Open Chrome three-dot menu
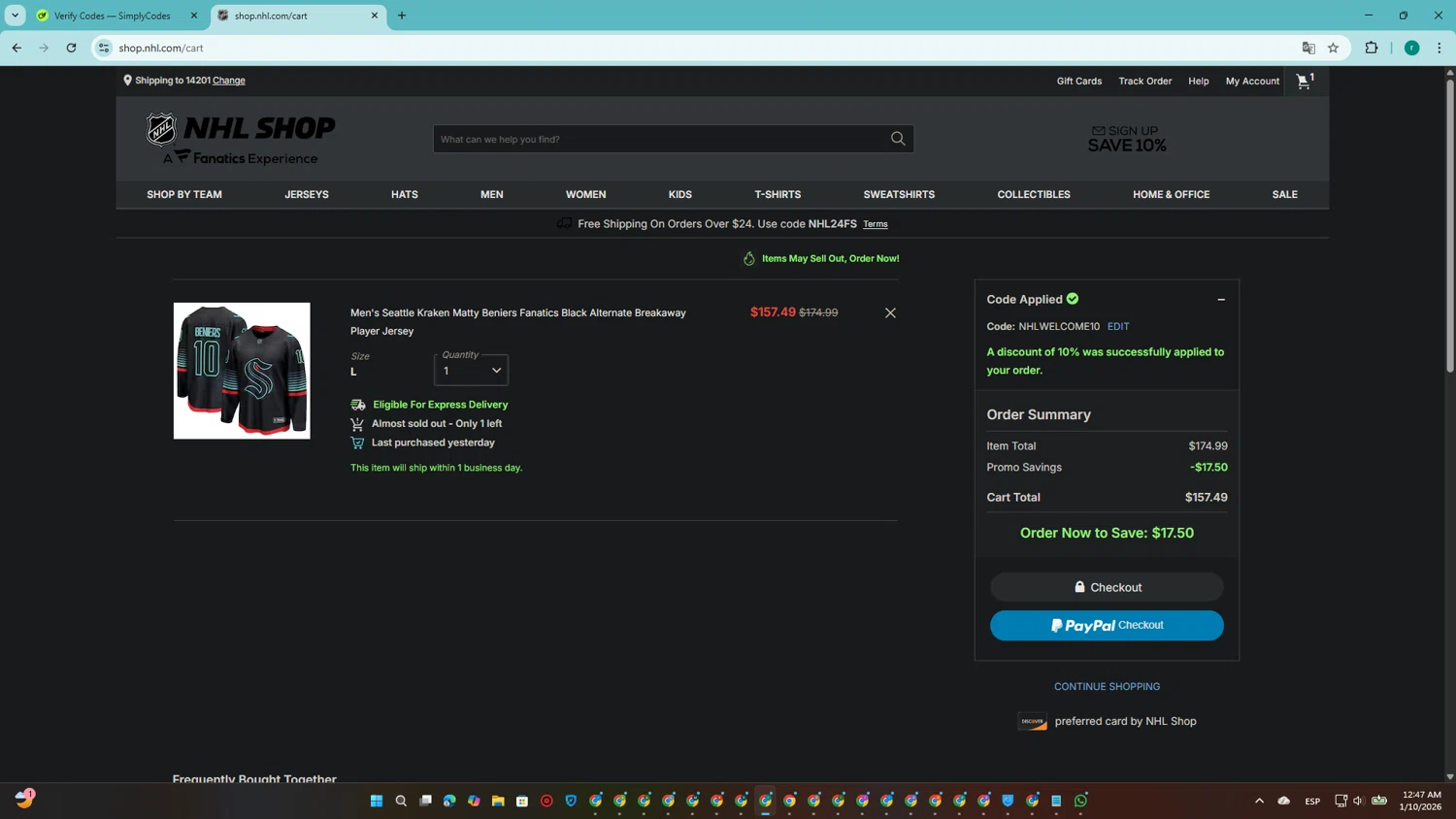 (1439, 48)
